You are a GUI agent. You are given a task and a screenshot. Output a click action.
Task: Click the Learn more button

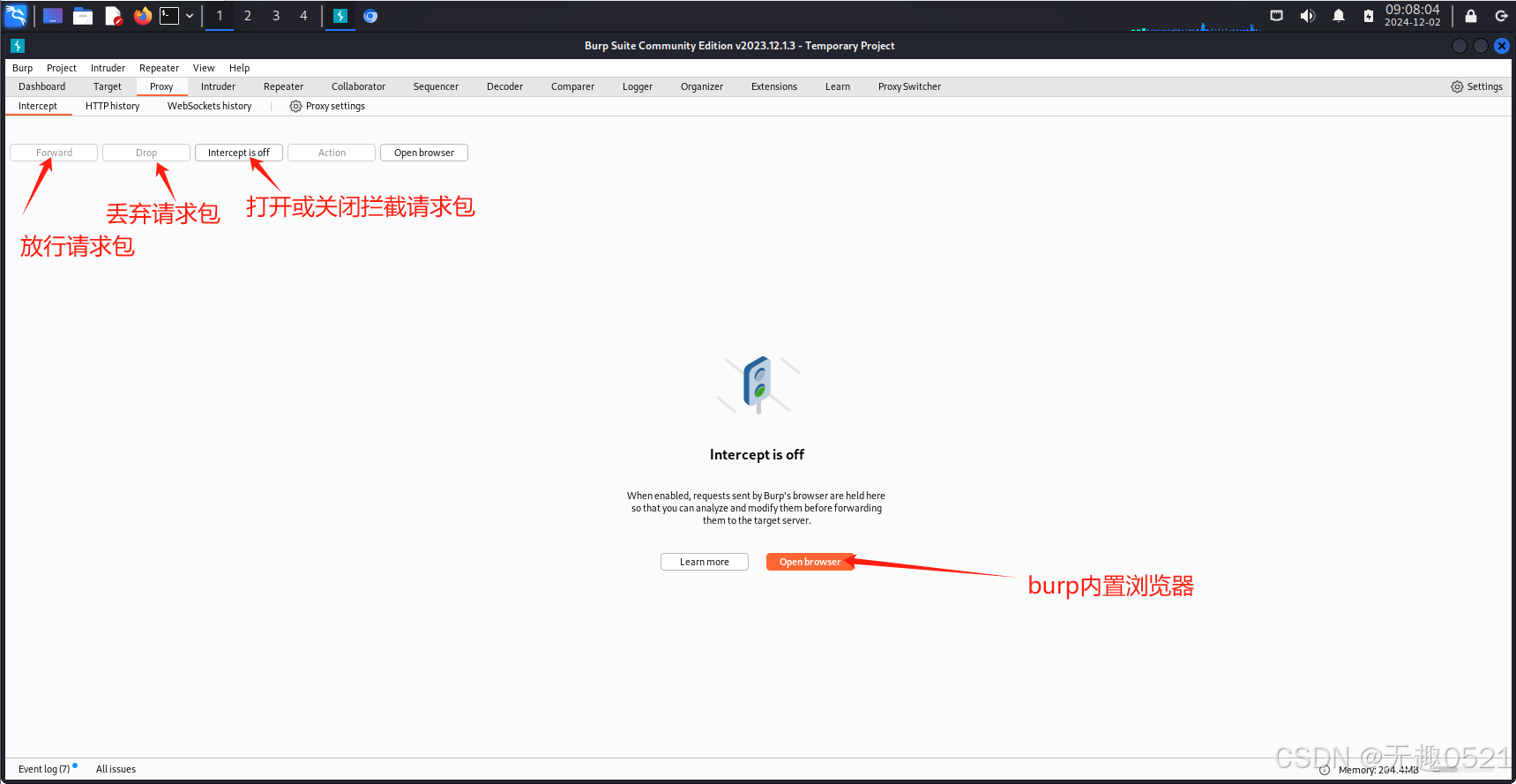(705, 562)
